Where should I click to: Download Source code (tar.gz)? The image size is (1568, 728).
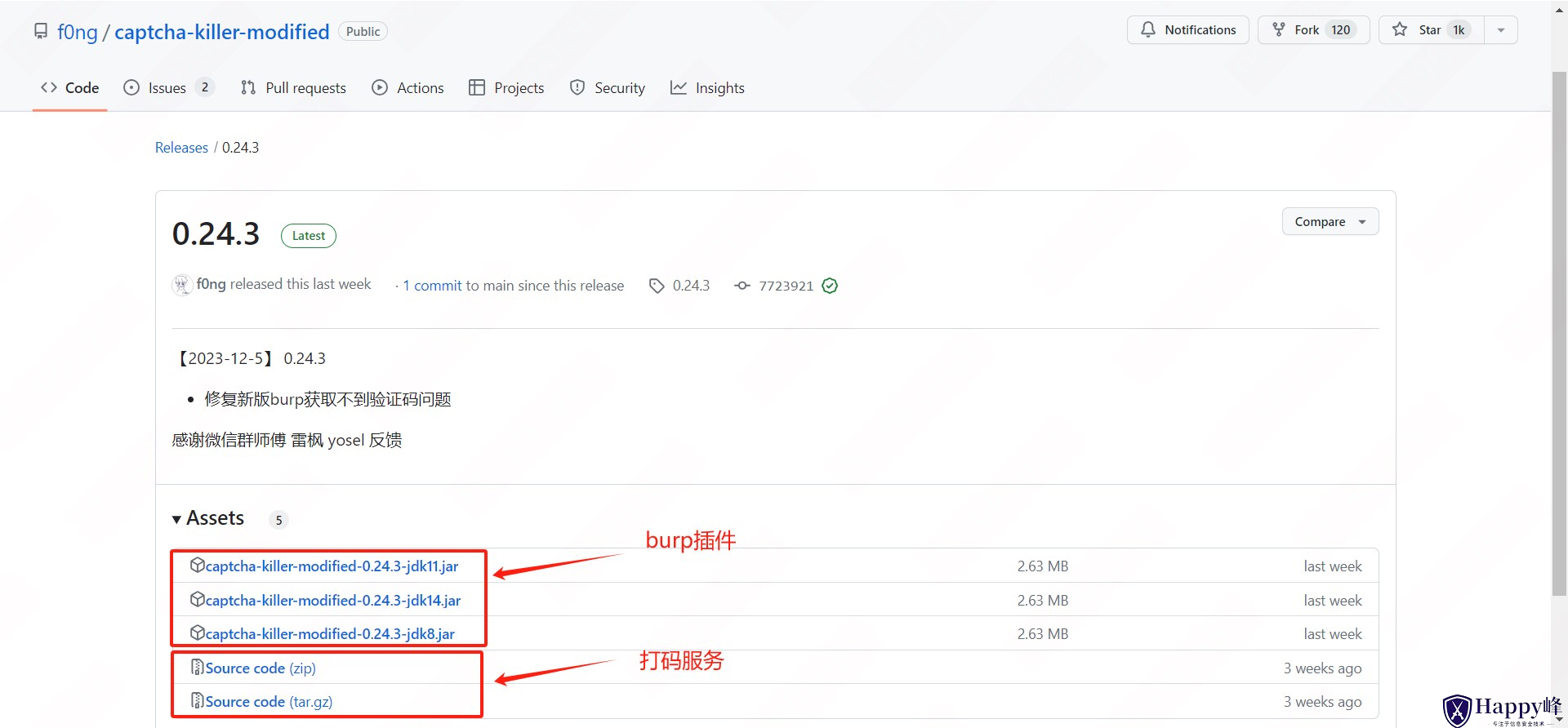click(x=269, y=701)
